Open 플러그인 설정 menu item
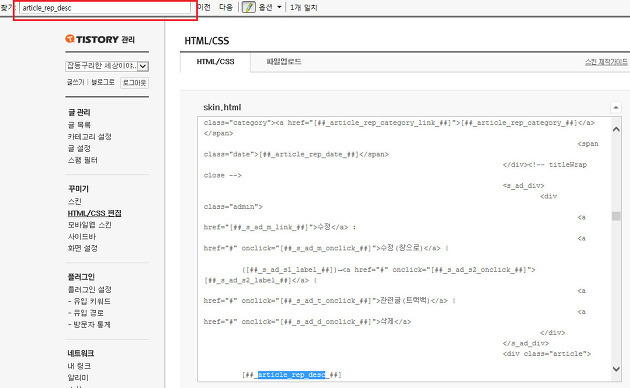Screen dimensions: 630x388 point(90,289)
